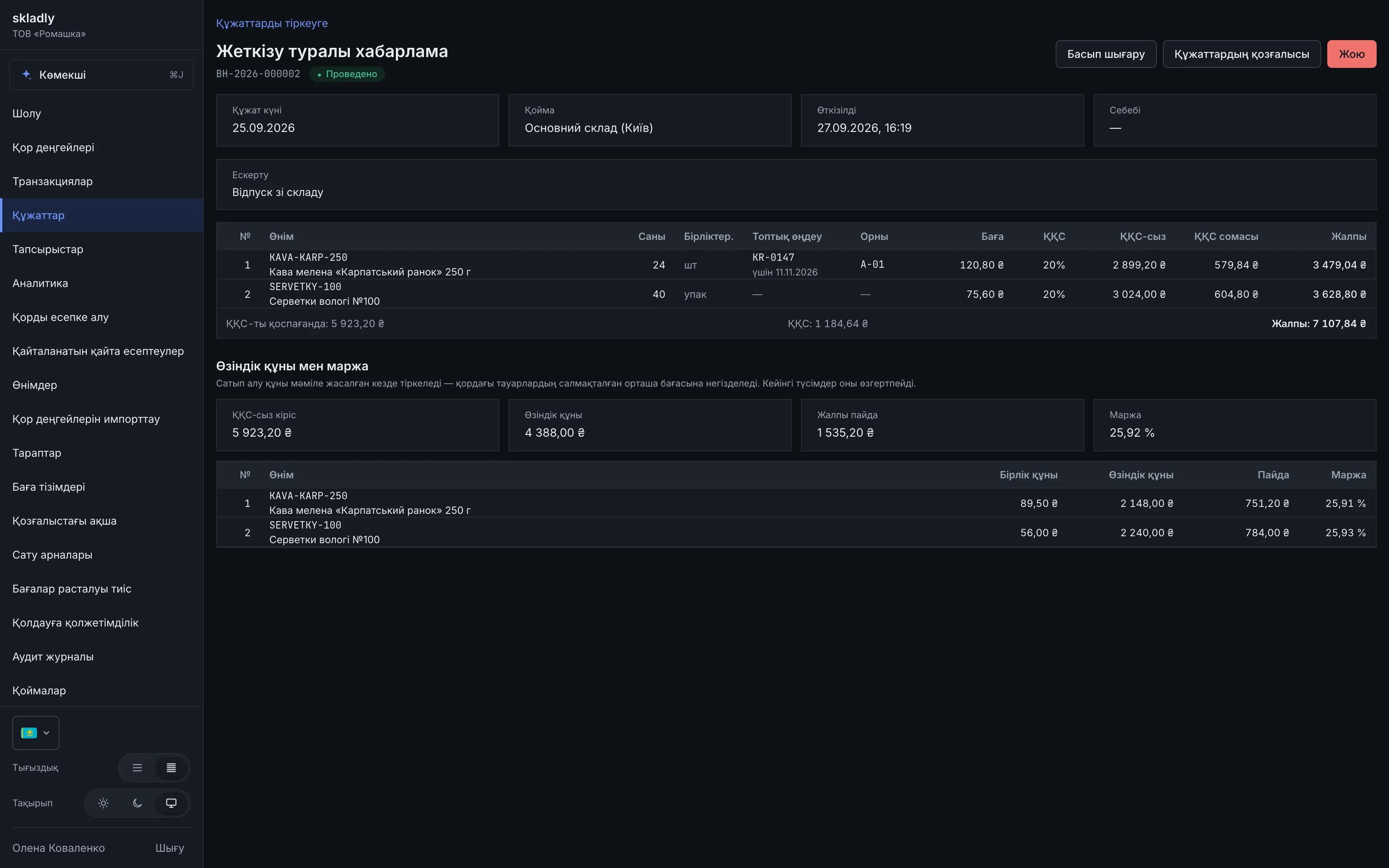
Task: Open Тапсырыстар page
Action: [101, 249]
